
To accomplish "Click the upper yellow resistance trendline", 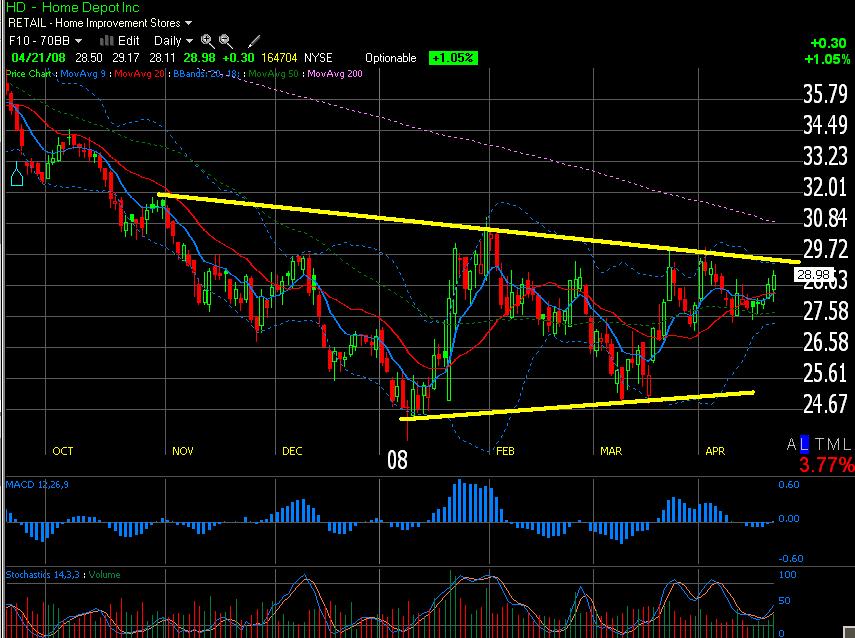I will point(479,228).
